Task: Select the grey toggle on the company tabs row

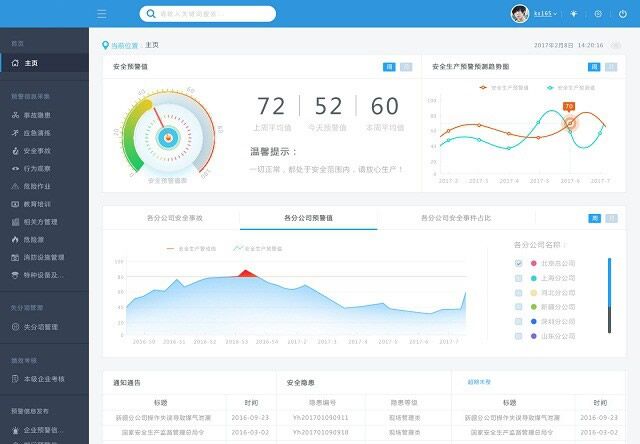Action: tap(611, 218)
